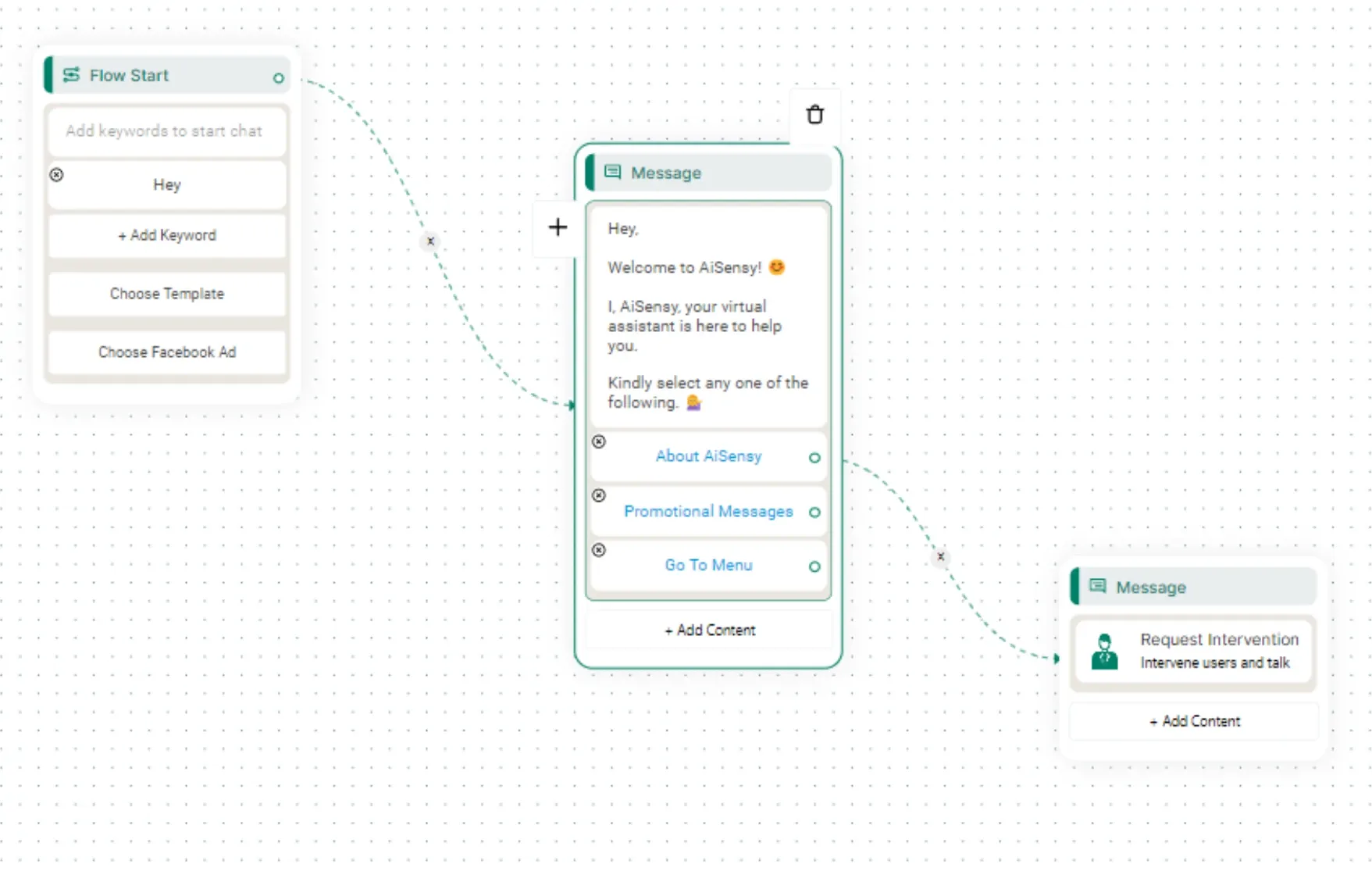The height and width of the screenshot is (875, 1372).
Task: Click + Add Content in the center Message node
Action: [x=709, y=630]
